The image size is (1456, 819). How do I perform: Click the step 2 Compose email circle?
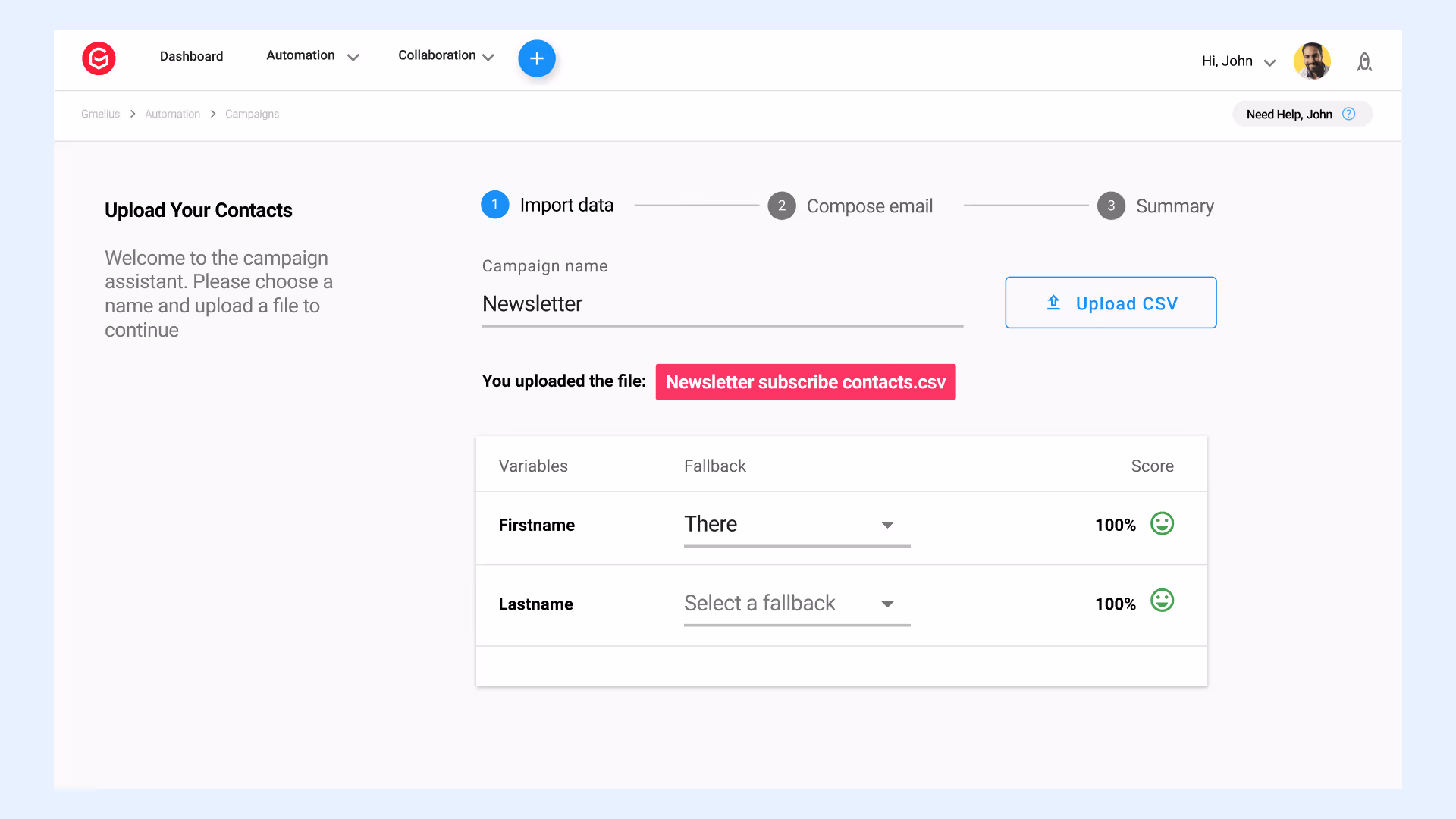[781, 206]
